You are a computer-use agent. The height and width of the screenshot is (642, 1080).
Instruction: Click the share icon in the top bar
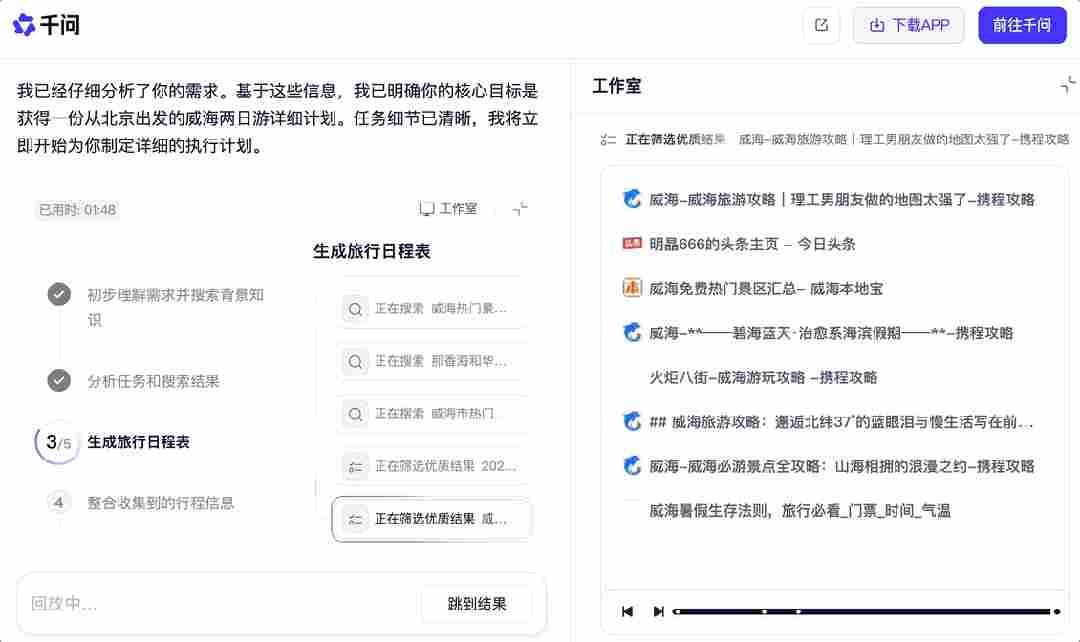[x=821, y=24]
